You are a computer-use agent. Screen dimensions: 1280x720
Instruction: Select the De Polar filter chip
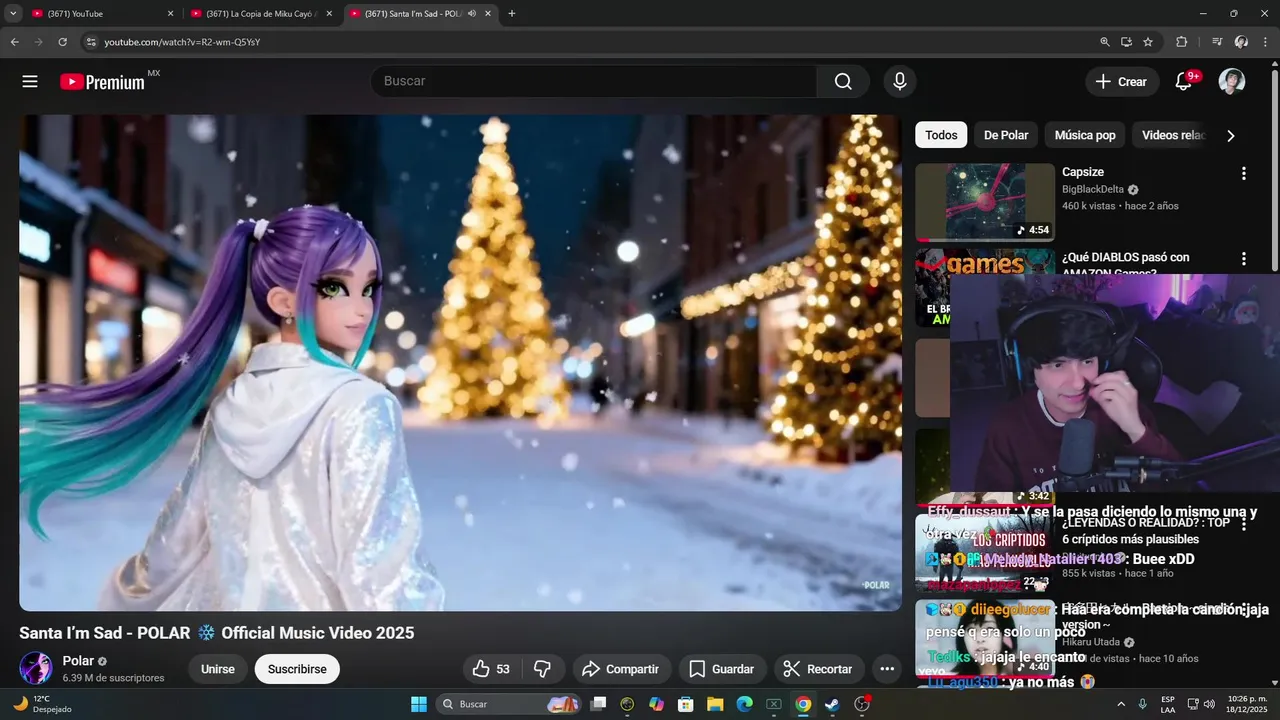(1006, 135)
